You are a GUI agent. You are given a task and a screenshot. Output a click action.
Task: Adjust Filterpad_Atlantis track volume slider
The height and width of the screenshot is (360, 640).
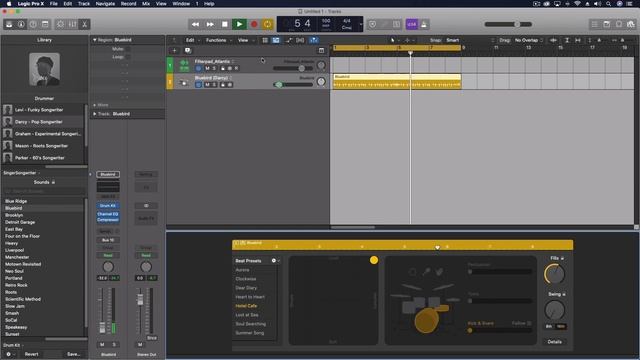293,68
